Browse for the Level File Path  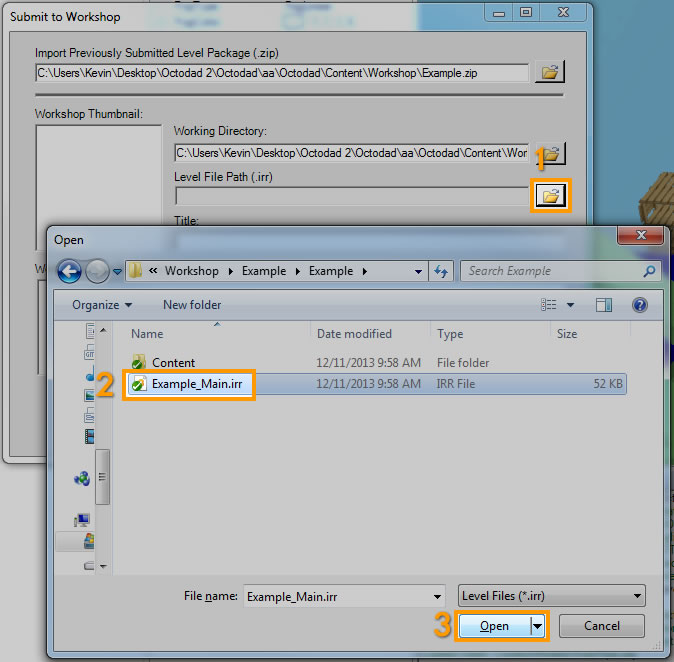point(551,196)
